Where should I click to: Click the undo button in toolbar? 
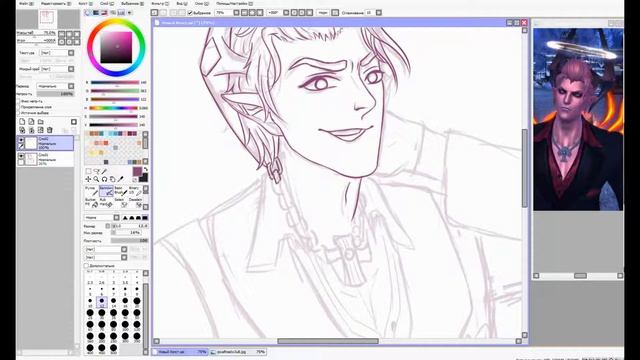(155, 13)
